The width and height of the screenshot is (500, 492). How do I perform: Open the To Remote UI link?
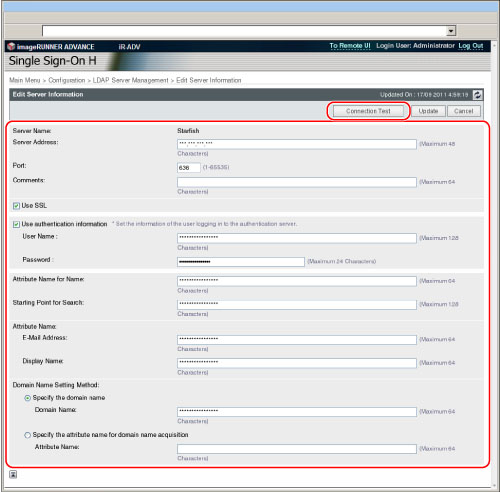pos(350,46)
